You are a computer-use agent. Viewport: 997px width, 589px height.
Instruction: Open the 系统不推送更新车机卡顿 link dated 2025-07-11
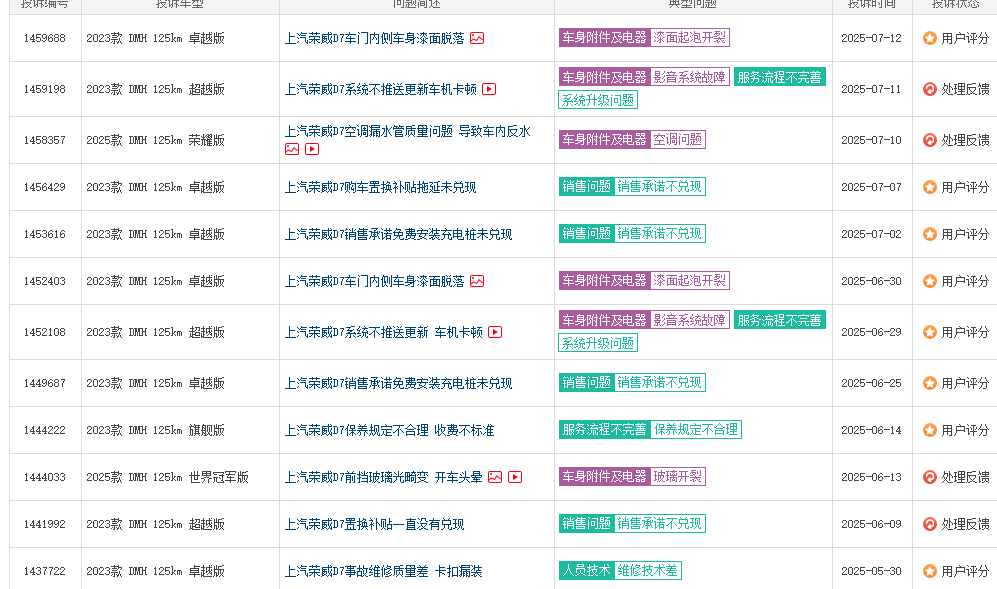[380, 89]
